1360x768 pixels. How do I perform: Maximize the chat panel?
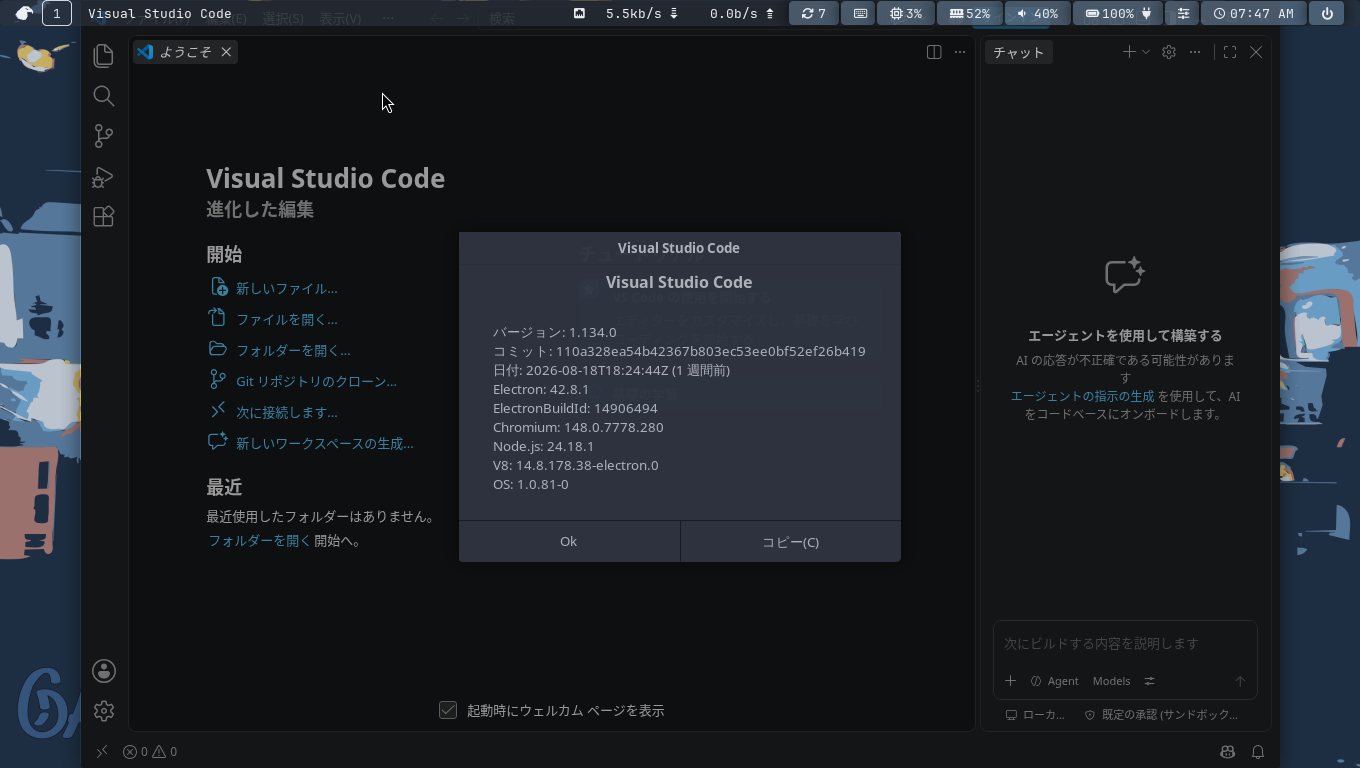(1230, 52)
